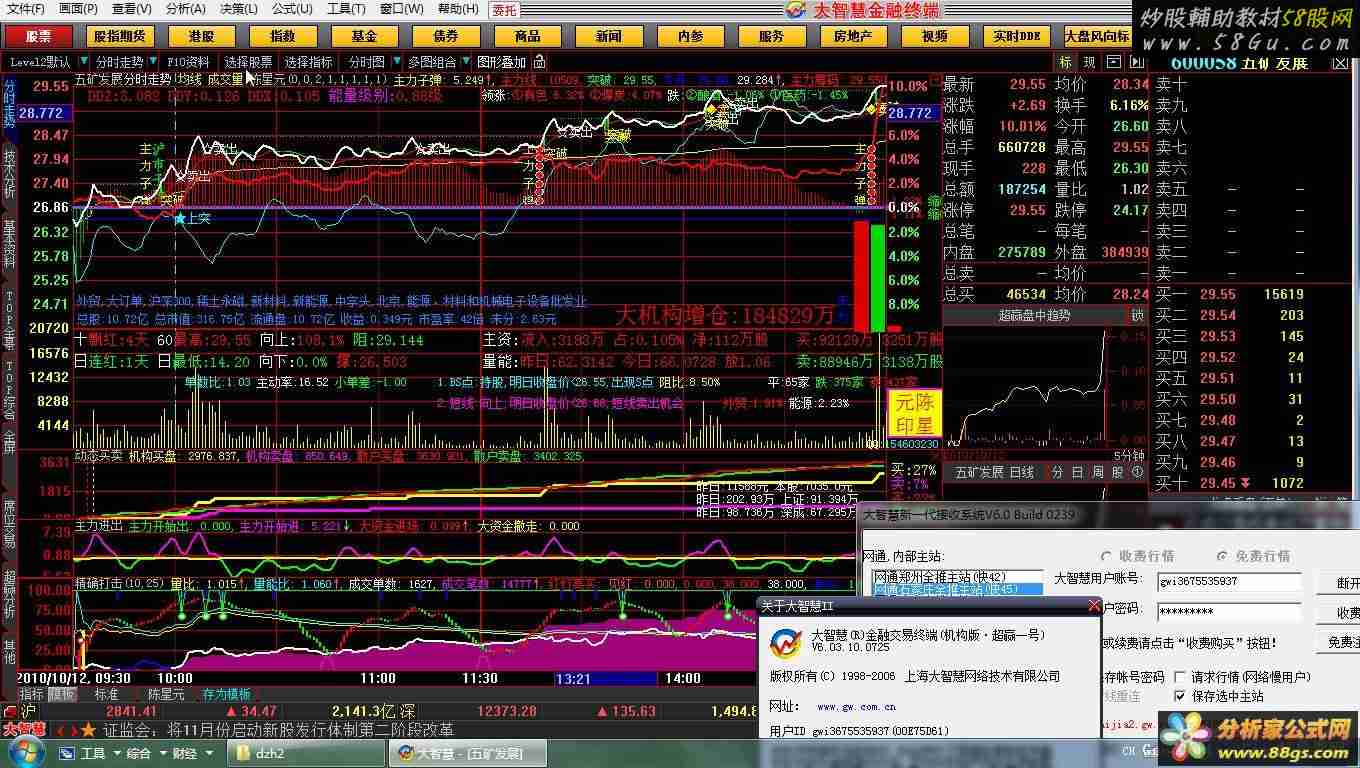
Task: Close the 关于大智慧II dialog
Action: click(x=1093, y=605)
